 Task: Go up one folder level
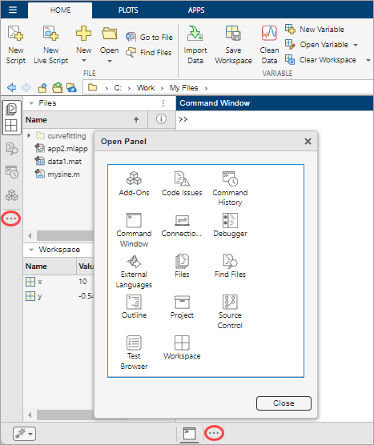(42, 88)
